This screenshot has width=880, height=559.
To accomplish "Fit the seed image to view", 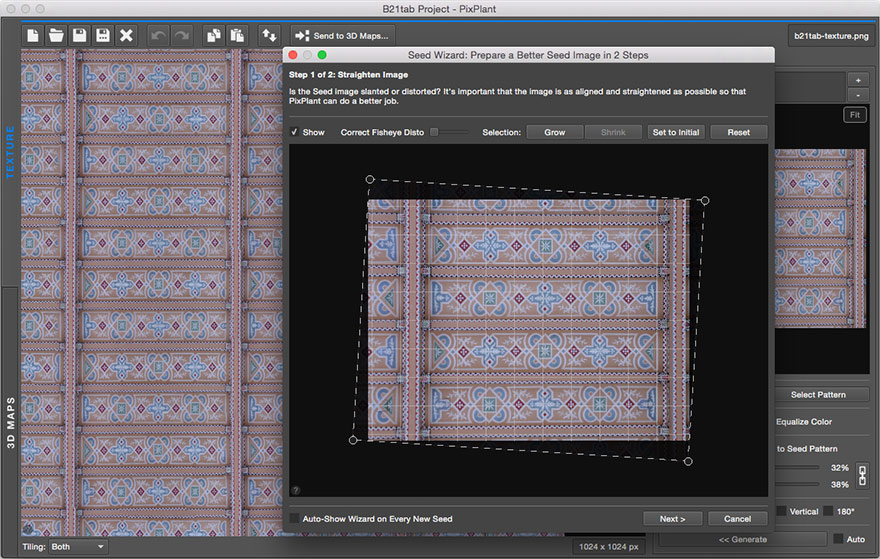I will click(x=855, y=114).
